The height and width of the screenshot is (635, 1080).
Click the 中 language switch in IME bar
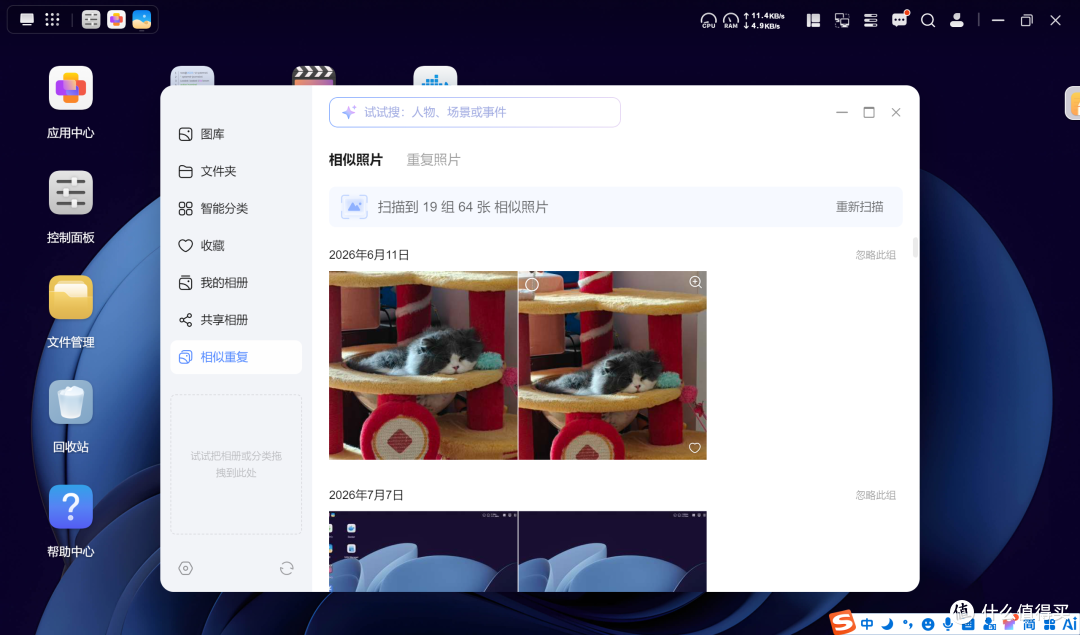click(867, 624)
